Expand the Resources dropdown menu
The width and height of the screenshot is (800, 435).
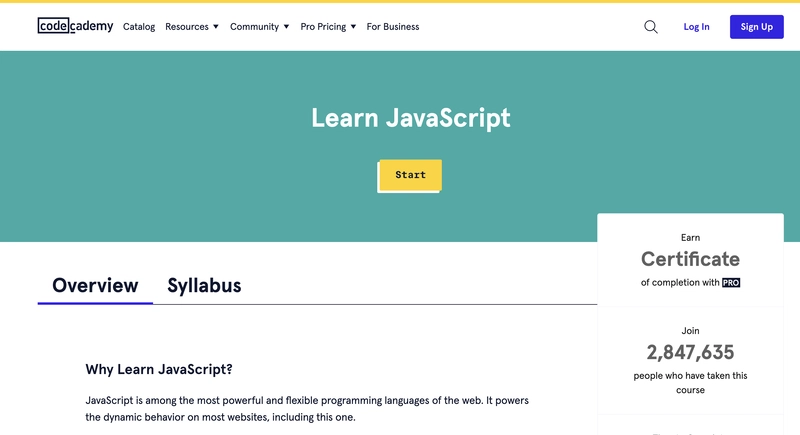[x=192, y=27]
